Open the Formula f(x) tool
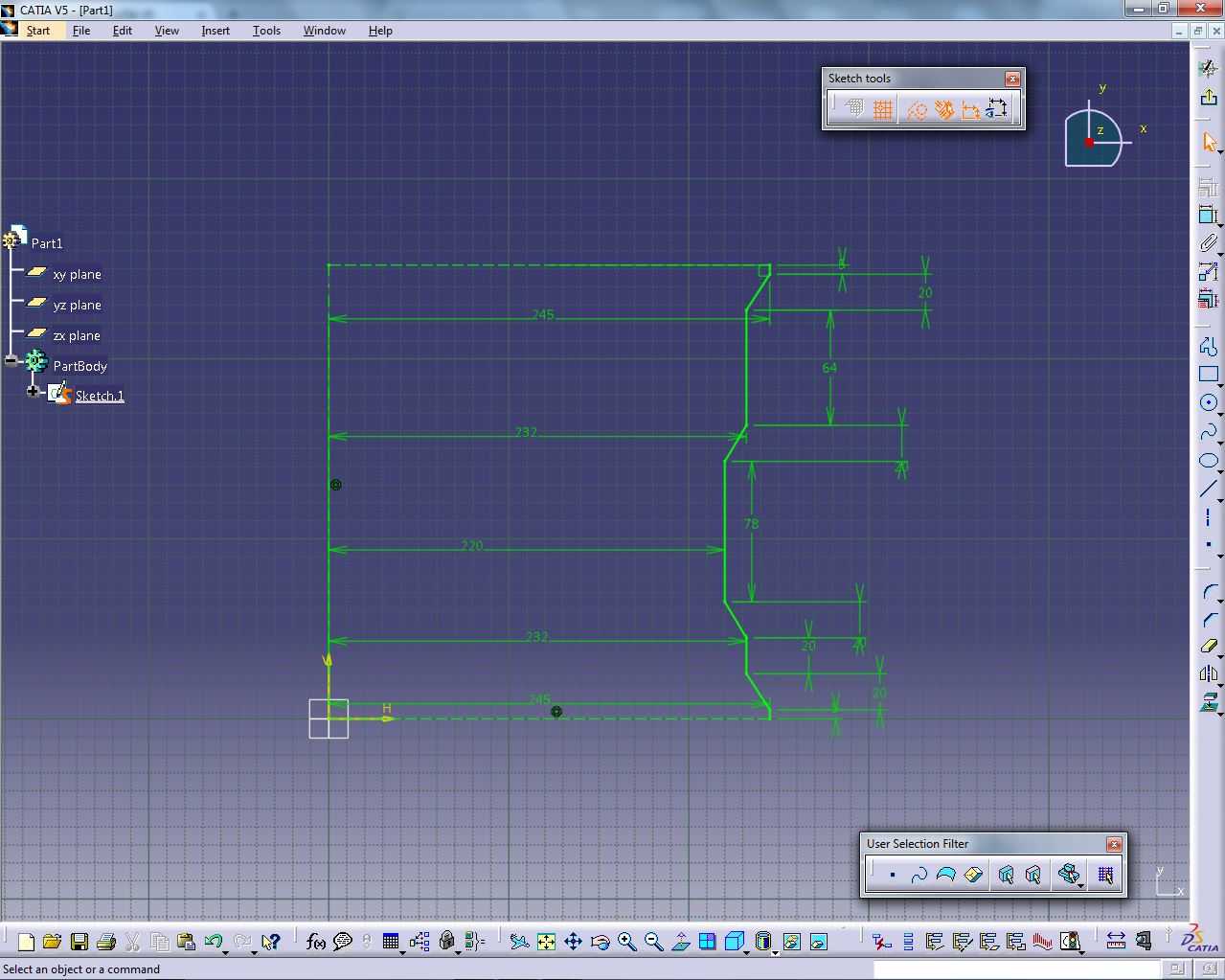The image size is (1225, 980). [x=315, y=942]
